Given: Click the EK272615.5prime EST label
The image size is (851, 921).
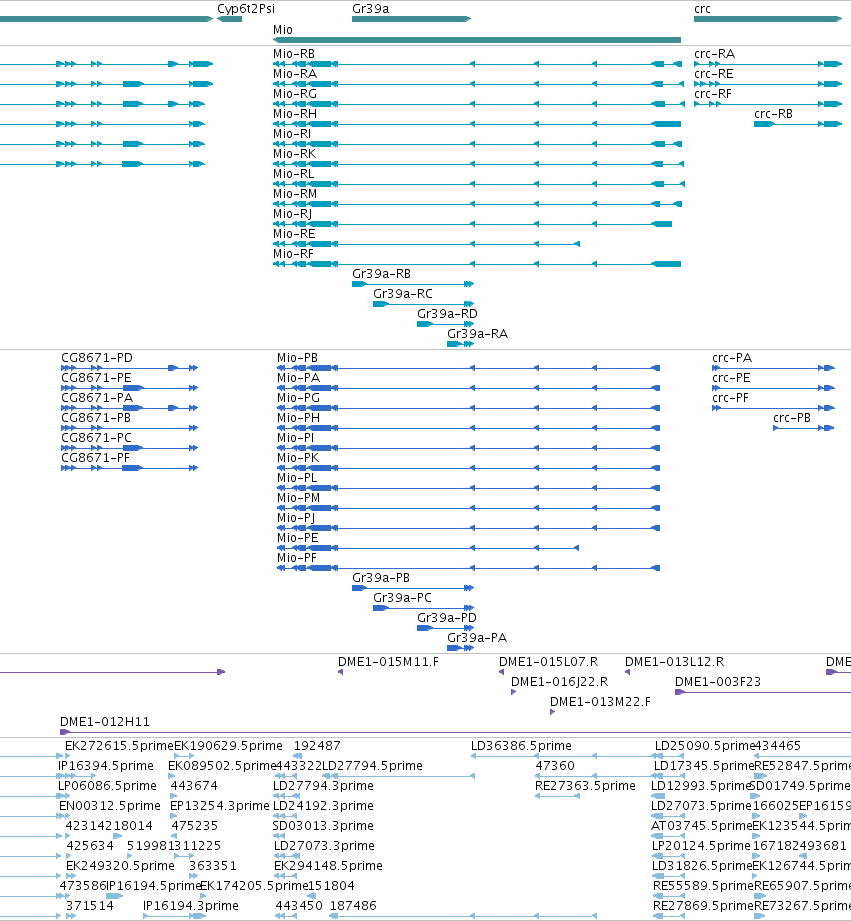Looking at the screenshot, I should (x=119, y=746).
